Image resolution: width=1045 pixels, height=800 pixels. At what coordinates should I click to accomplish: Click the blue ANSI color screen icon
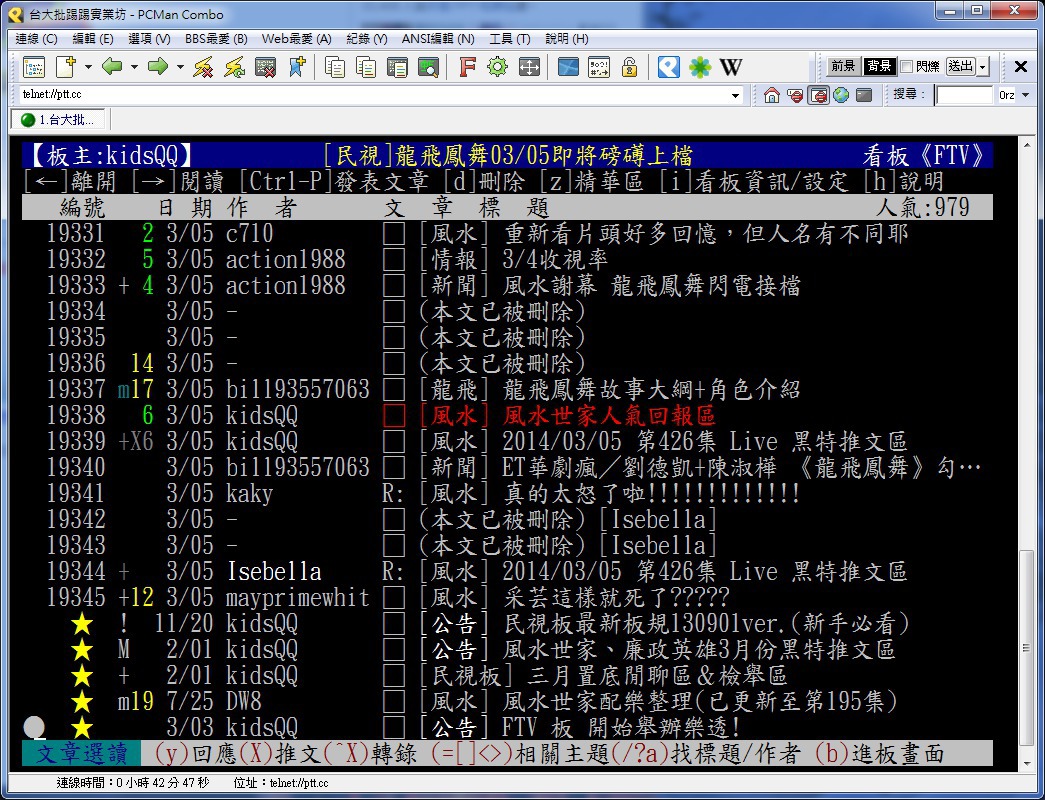[x=568, y=67]
